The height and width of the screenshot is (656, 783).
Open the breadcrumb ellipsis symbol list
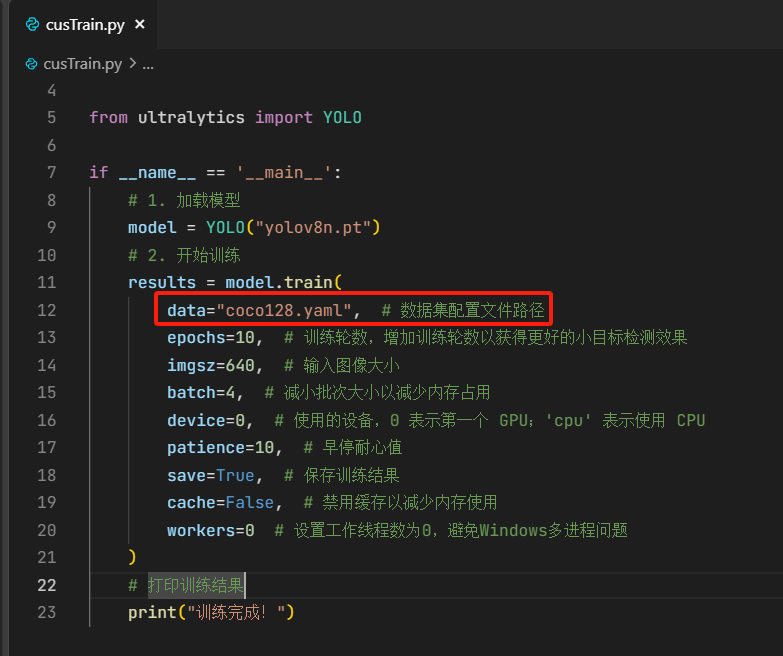[148, 65]
